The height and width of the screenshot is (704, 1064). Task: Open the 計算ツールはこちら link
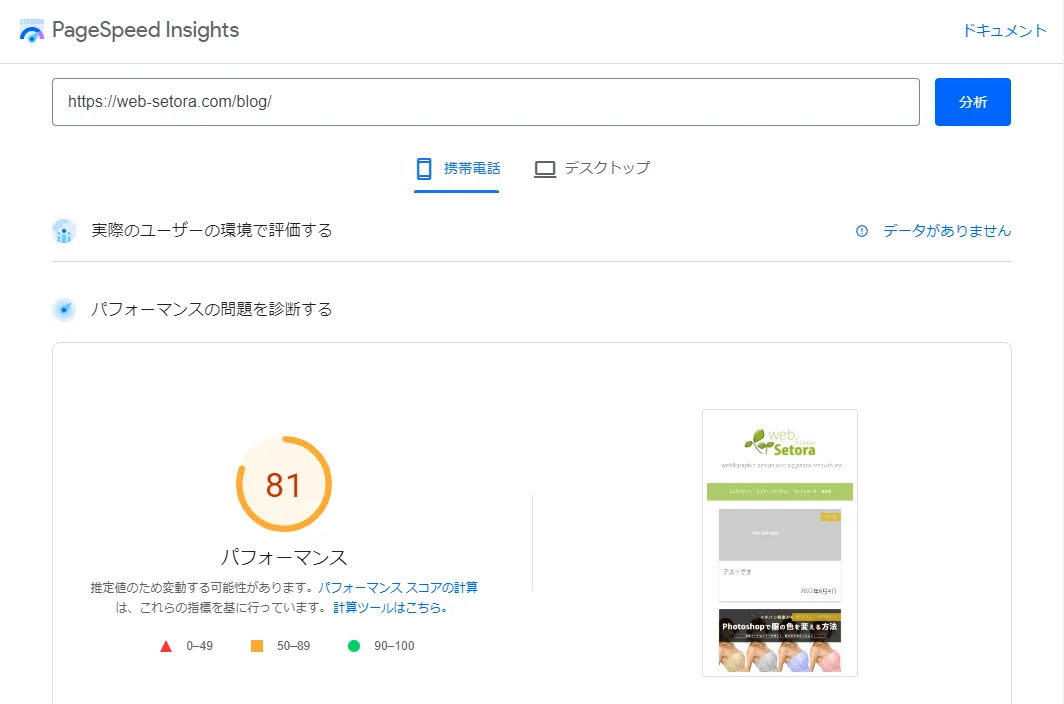tap(390, 607)
